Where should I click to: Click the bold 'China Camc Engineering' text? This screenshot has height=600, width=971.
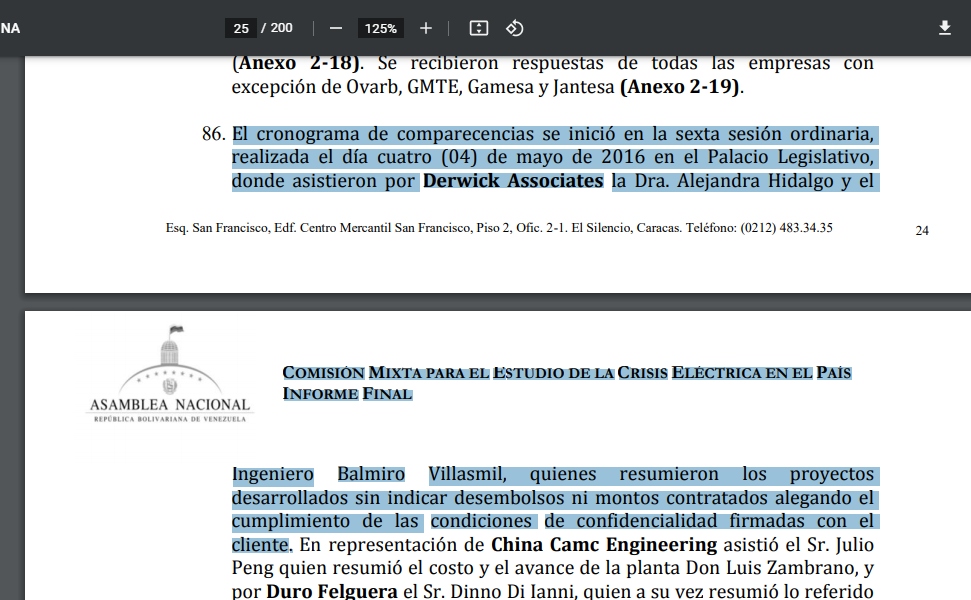click(604, 545)
